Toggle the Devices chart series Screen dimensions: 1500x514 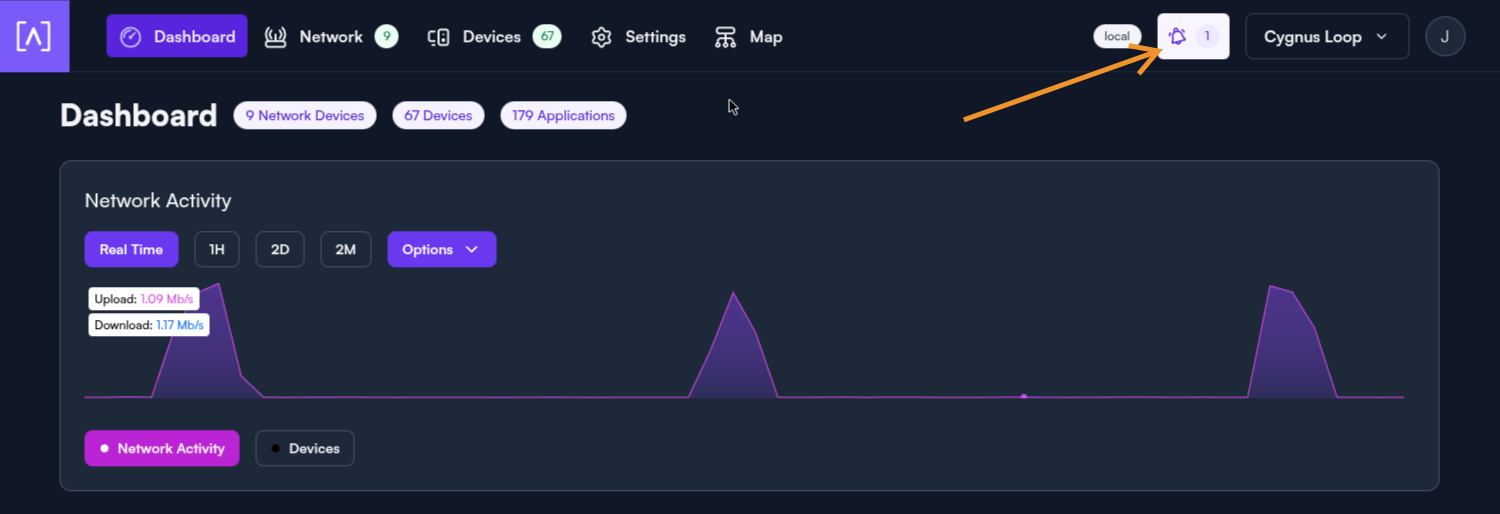305,449
